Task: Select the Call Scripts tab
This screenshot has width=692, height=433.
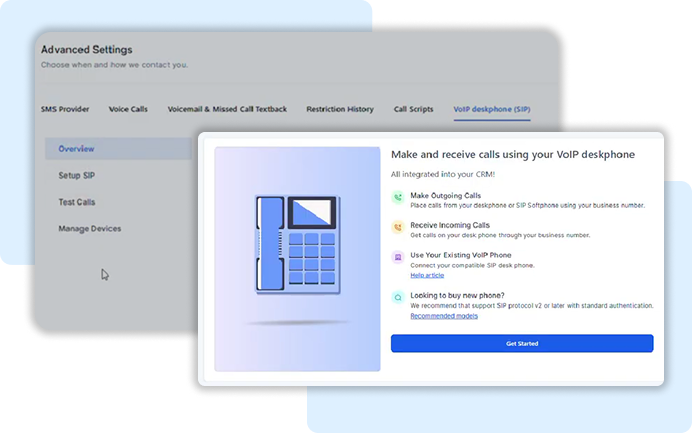Action: [414, 108]
